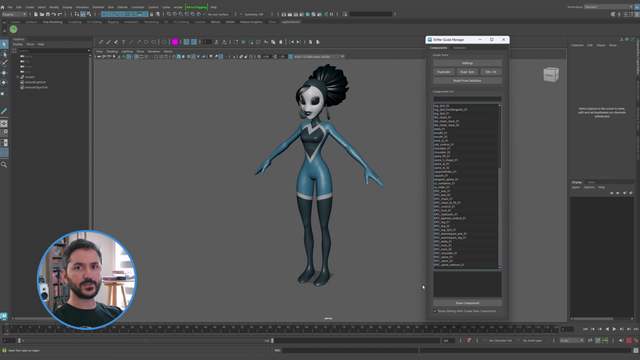The image size is (640, 360).
Task: Open the mGear menu
Action: (x=178, y=7)
